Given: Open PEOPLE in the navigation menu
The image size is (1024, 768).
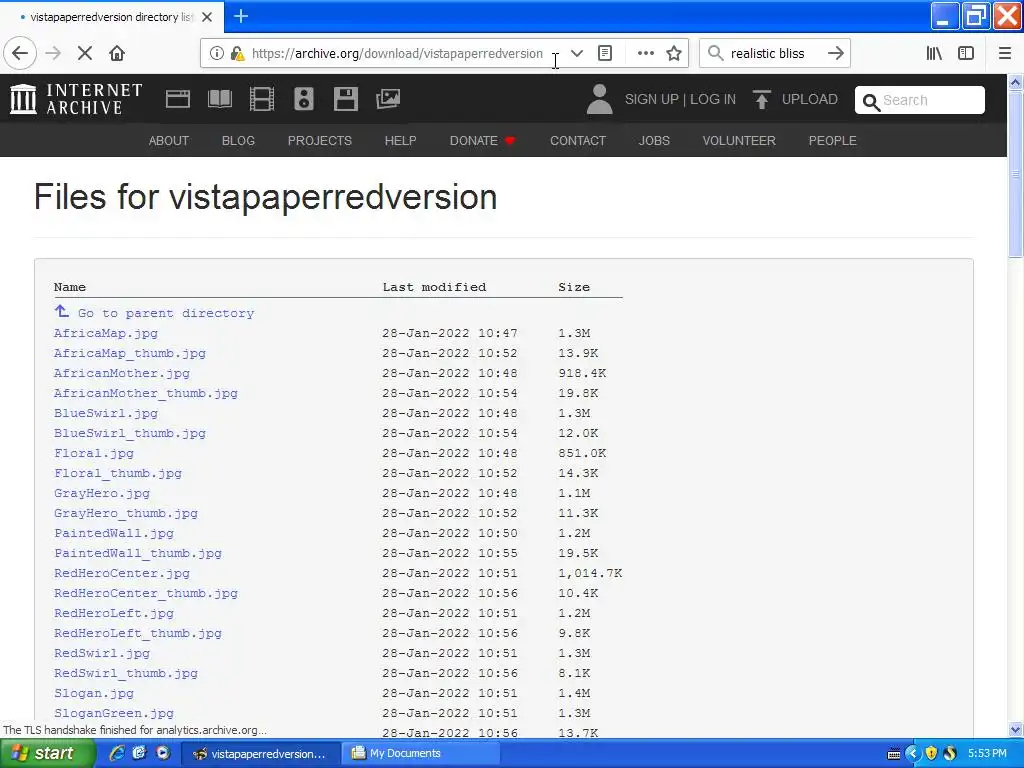Looking at the screenshot, I should pos(833,140).
